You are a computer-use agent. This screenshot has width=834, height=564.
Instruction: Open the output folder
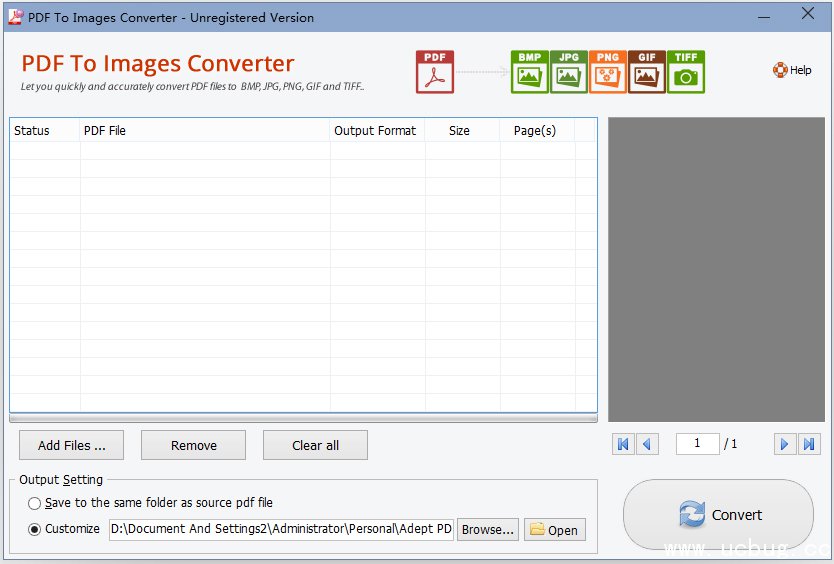(x=554, y=530)
